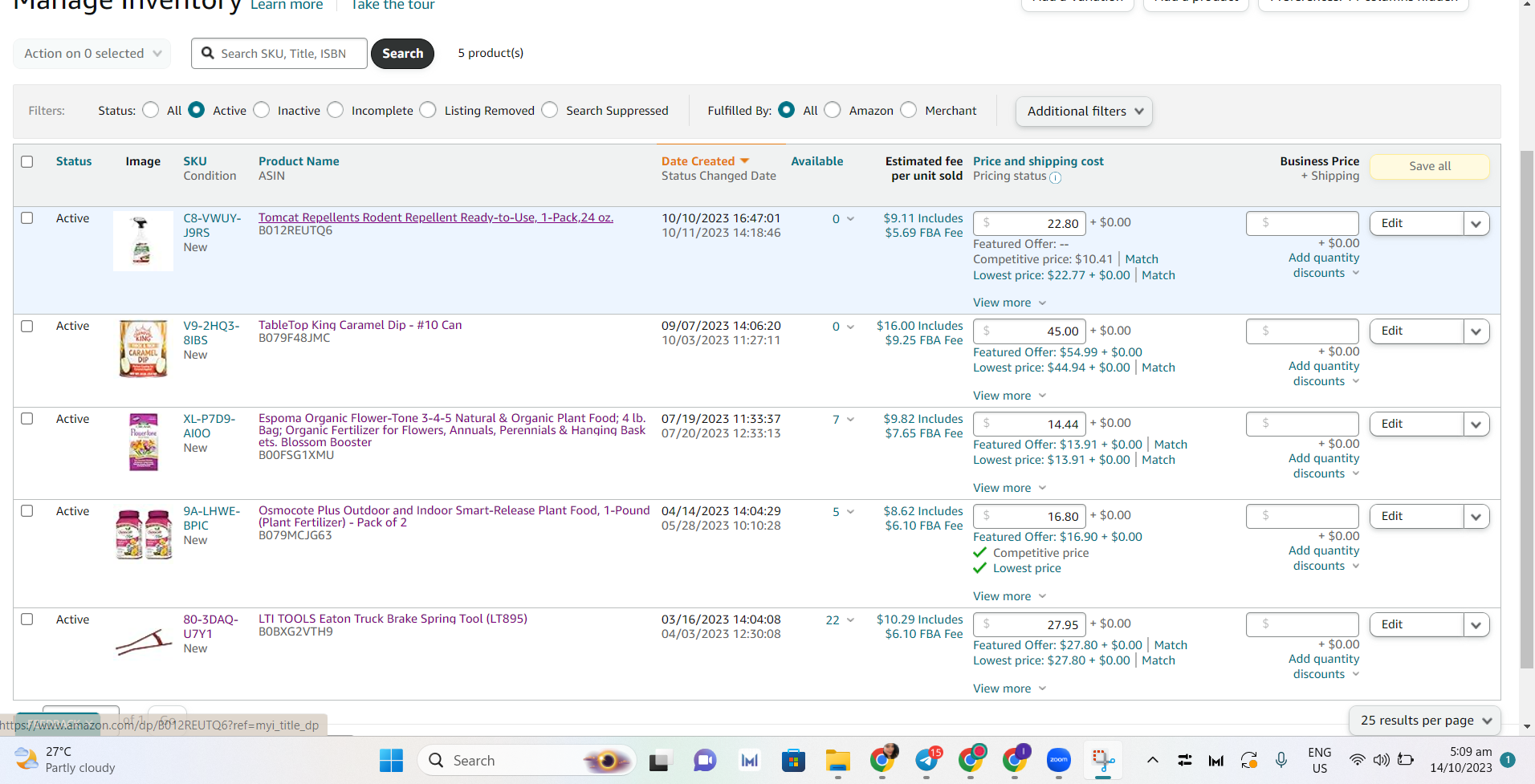Expand View more for the Osmocote Plus row

click(x=1009, y=596)
